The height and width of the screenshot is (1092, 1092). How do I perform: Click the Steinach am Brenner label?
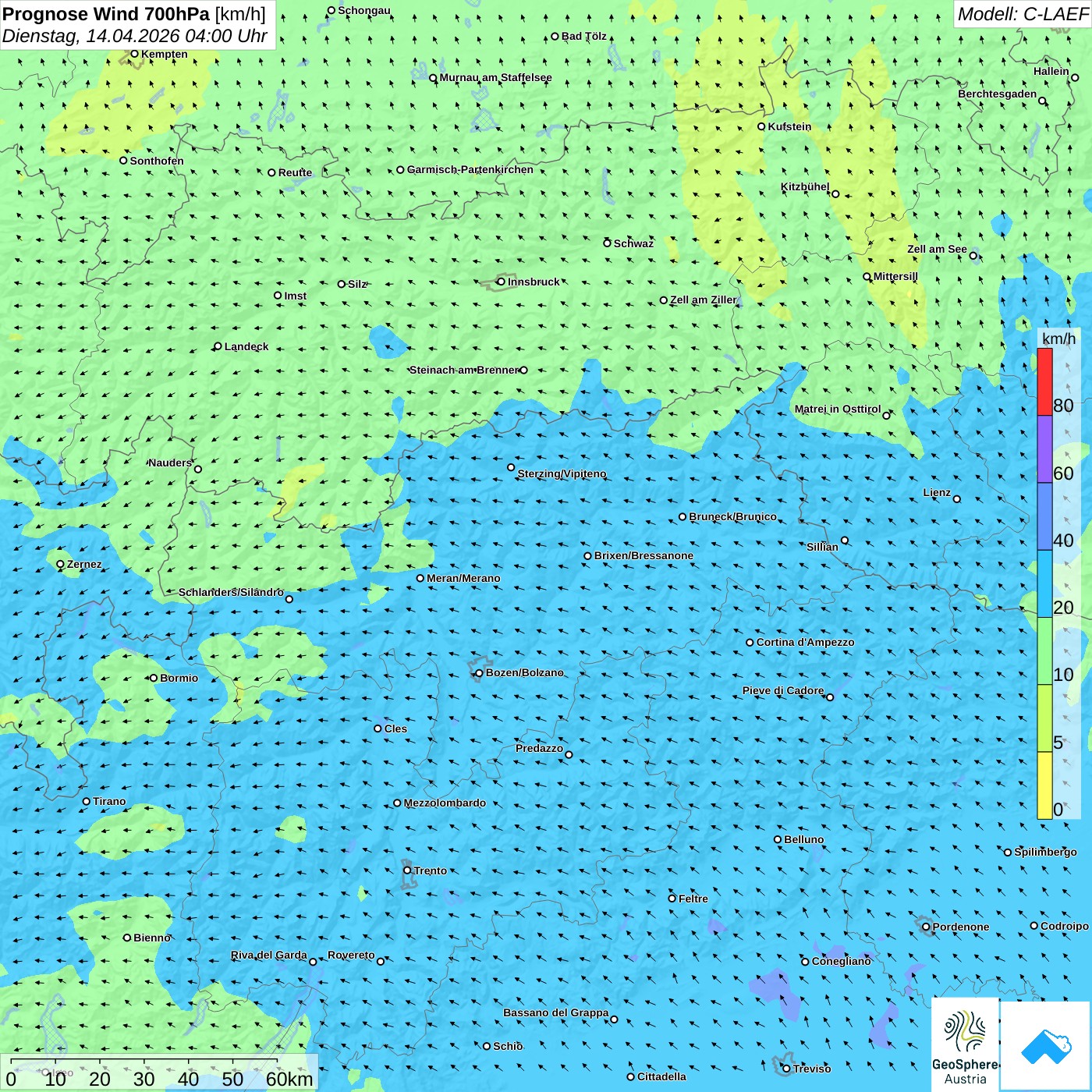463,370
